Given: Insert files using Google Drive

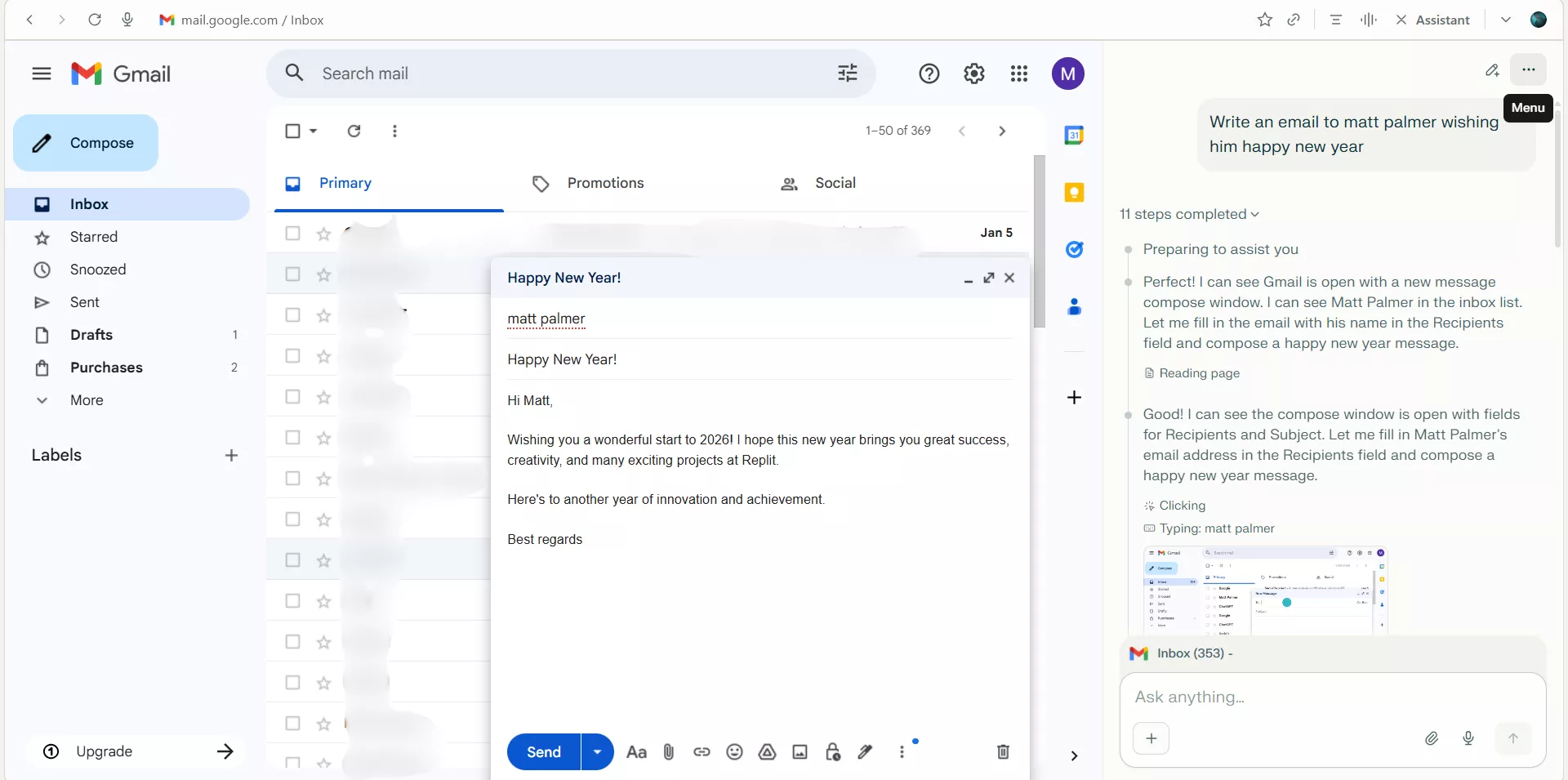Looking at the screenshot, I should (767, 751).
